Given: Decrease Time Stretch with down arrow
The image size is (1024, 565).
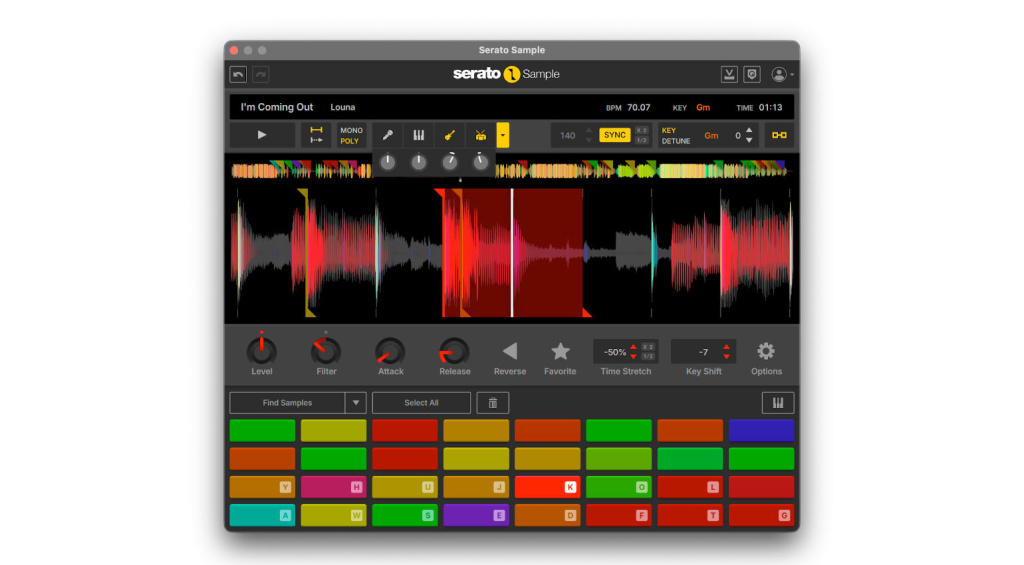Looking at the screenshot, I should 633,357.
